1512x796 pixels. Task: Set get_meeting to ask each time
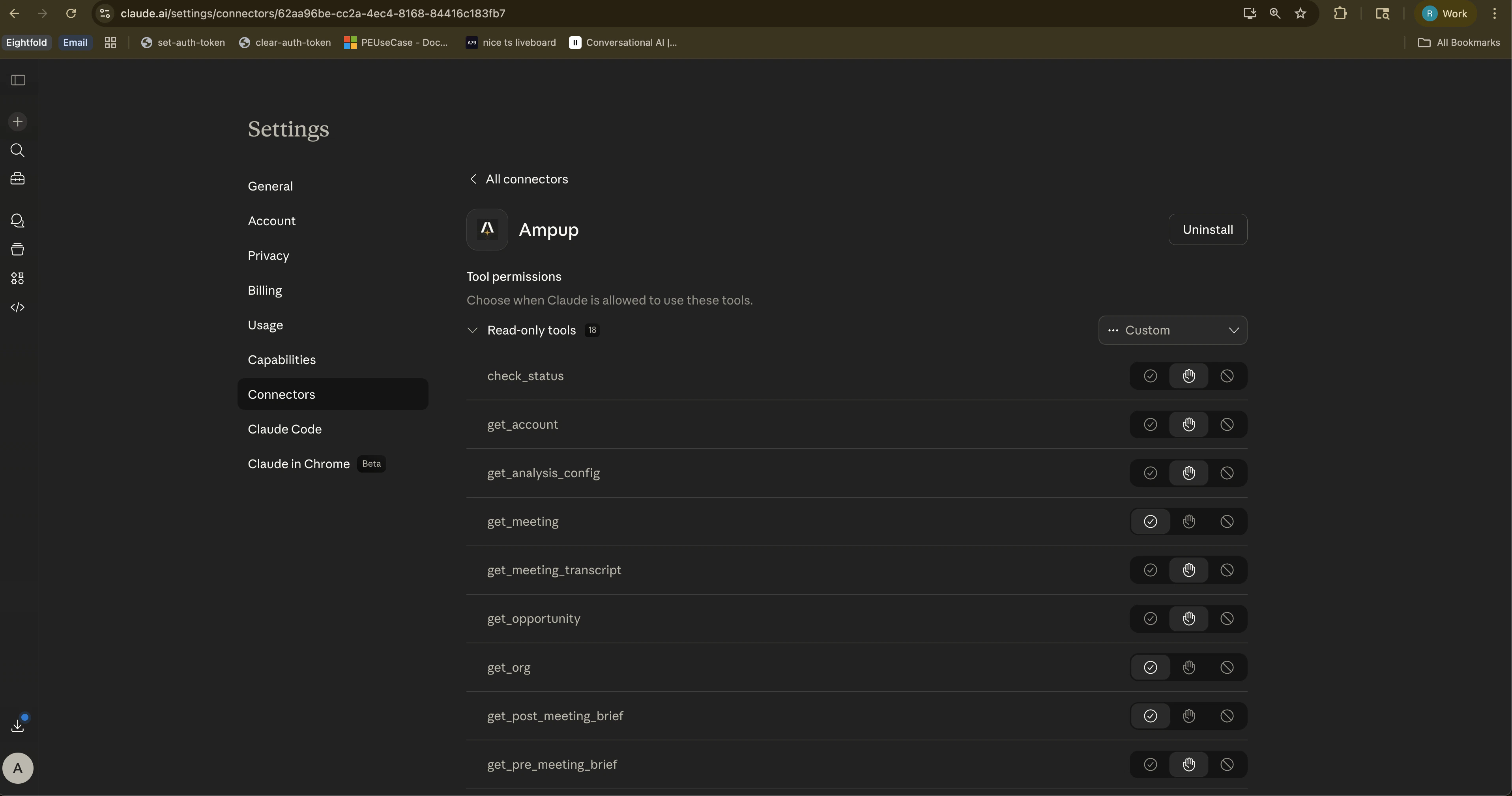1188,521
